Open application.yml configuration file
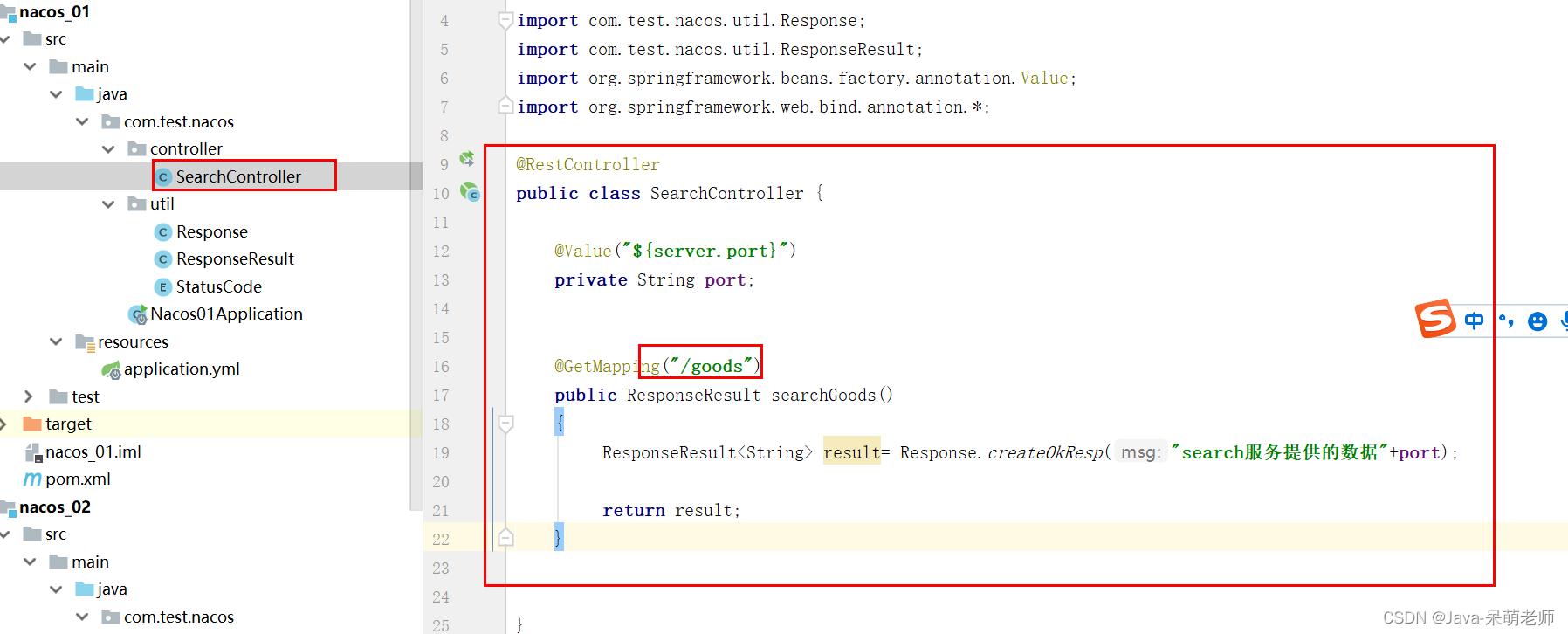Viewport: 1568px width, 634px height. click(182, 369)
